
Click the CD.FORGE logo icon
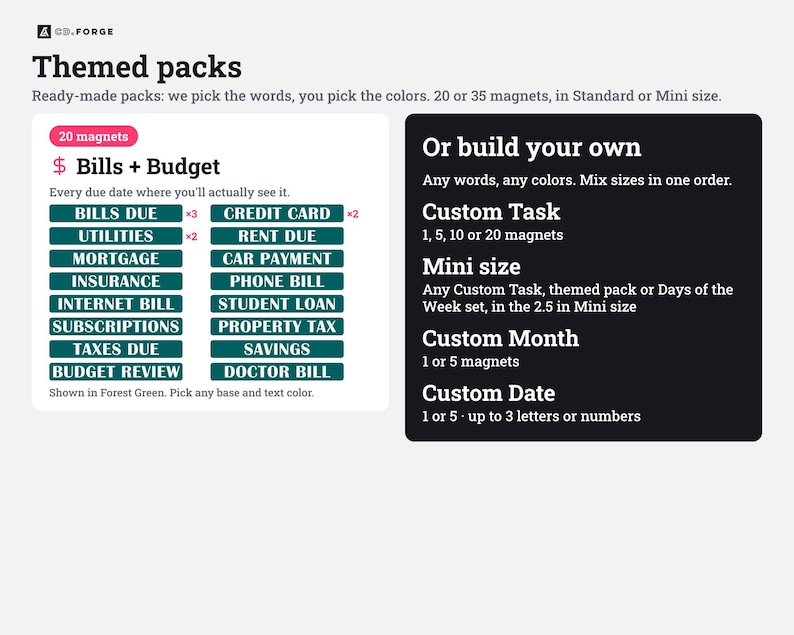pyautogui.click(x=44, y=31)
